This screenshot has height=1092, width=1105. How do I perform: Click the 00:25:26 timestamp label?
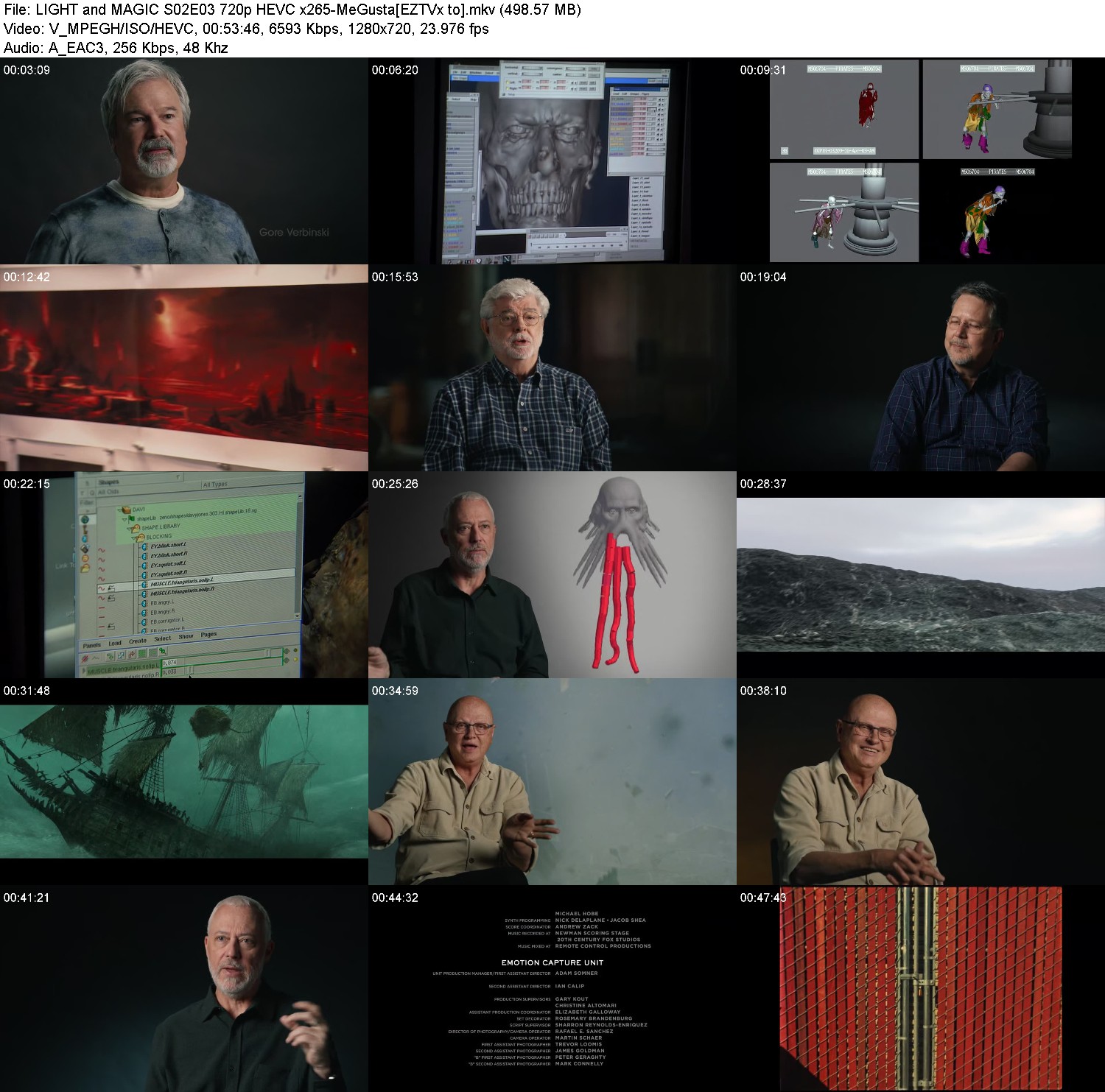(395, 484)
